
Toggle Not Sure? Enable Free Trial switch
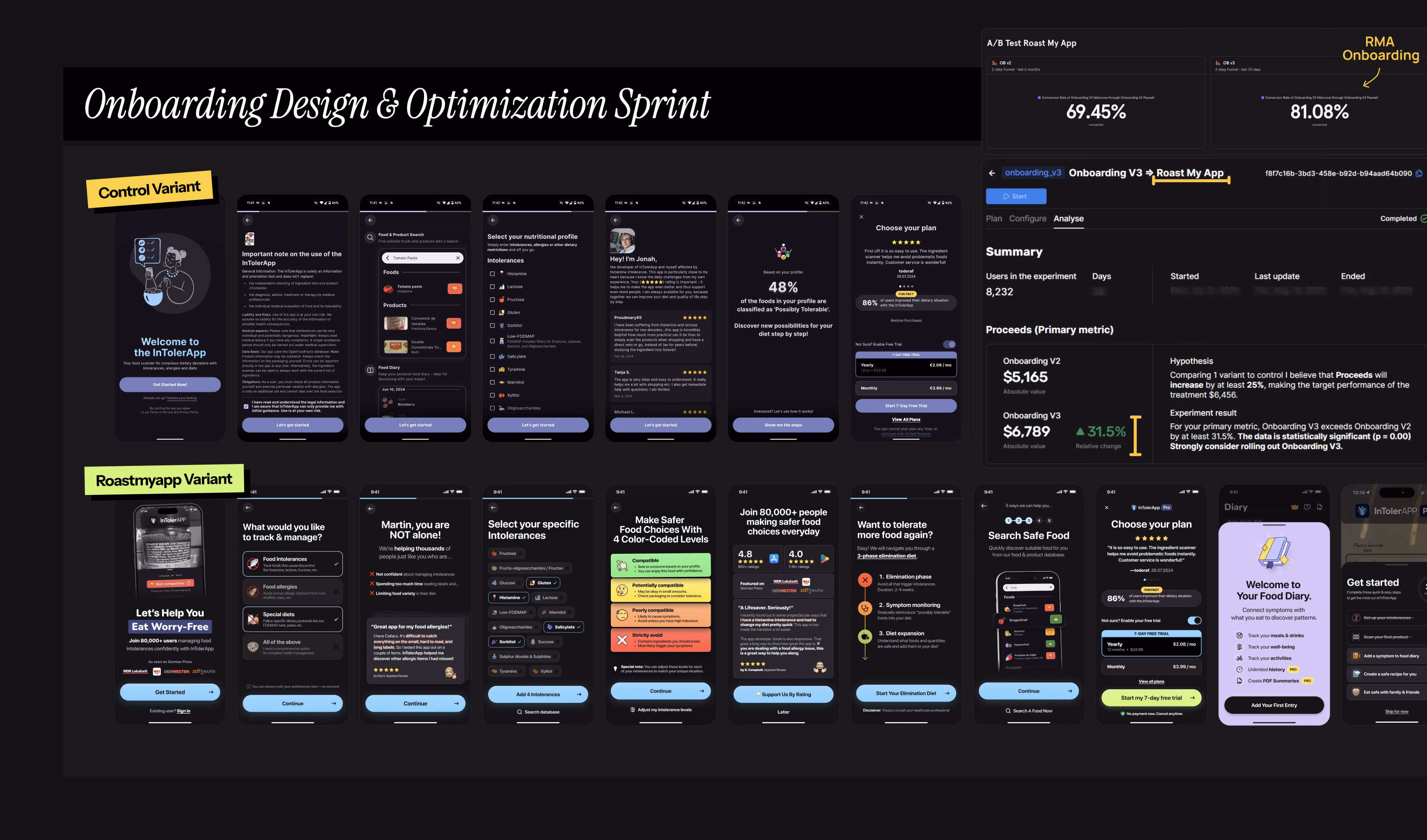click(x=950, y=344)
